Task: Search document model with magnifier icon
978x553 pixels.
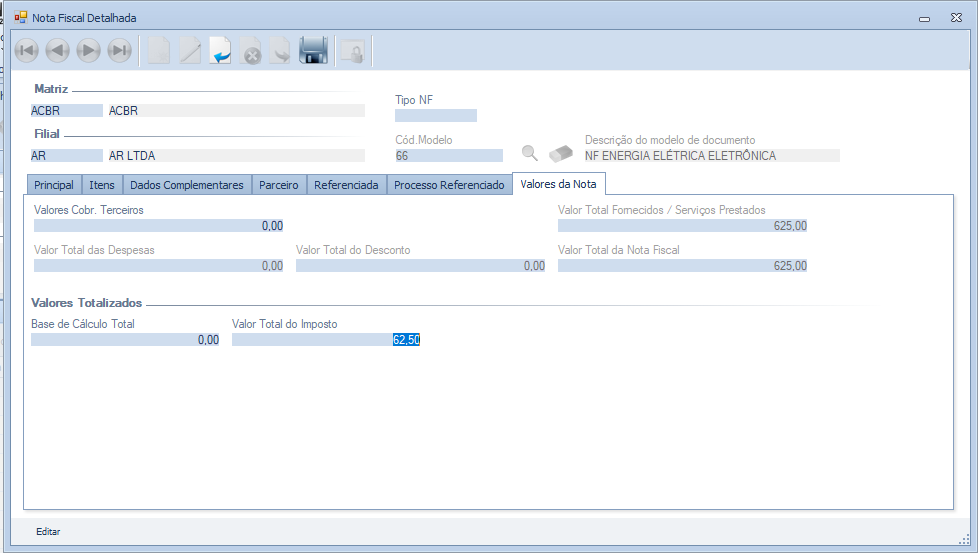Action: click(x=530, y=153)
